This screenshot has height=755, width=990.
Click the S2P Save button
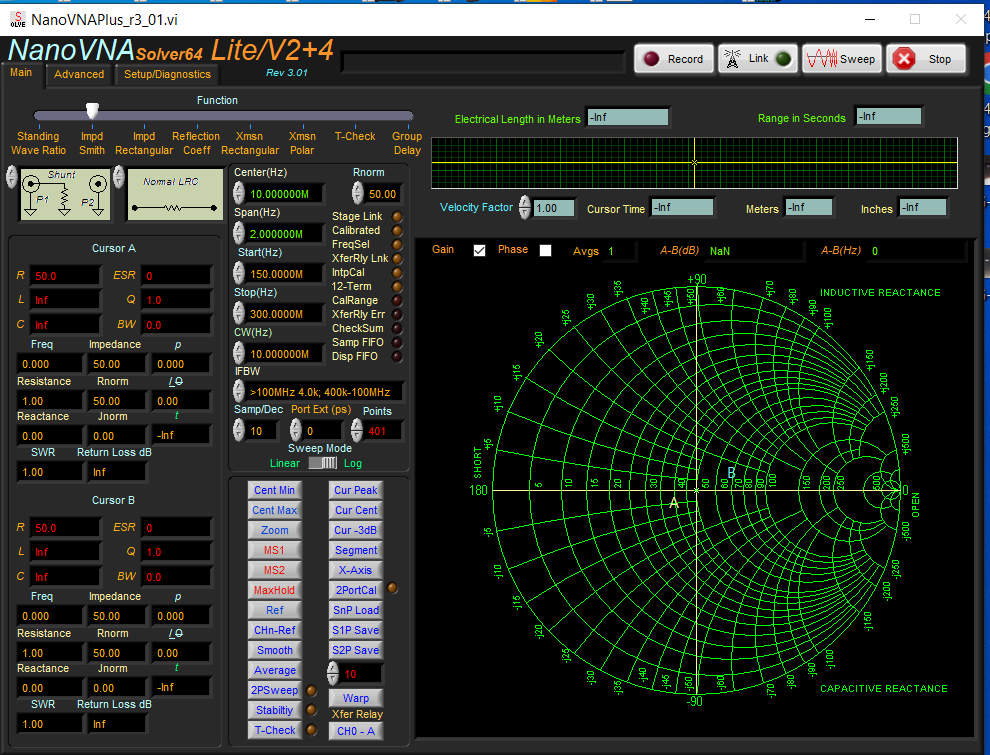tap(356, 650)
